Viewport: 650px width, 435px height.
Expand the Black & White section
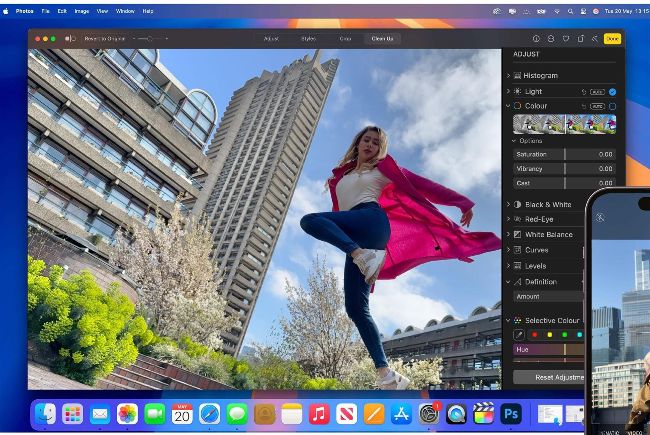tap(509, 204)
